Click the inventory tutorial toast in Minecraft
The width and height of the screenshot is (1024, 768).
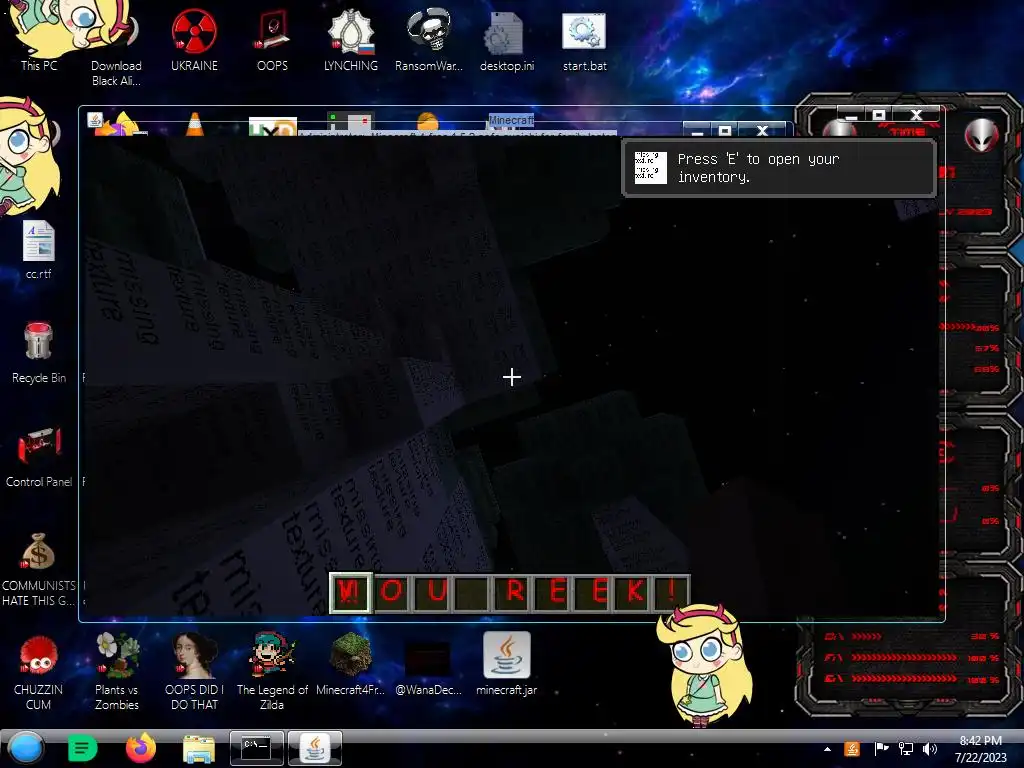tap(778, 168)
